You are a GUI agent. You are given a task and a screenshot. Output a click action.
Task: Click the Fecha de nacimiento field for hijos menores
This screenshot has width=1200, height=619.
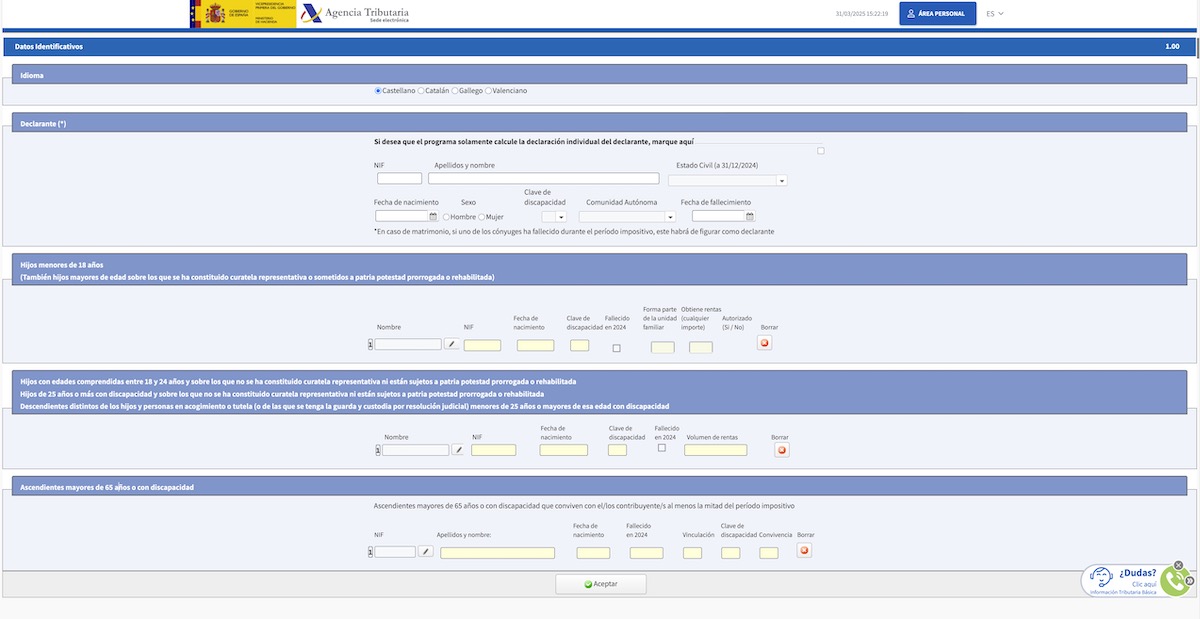click(535, 345)
